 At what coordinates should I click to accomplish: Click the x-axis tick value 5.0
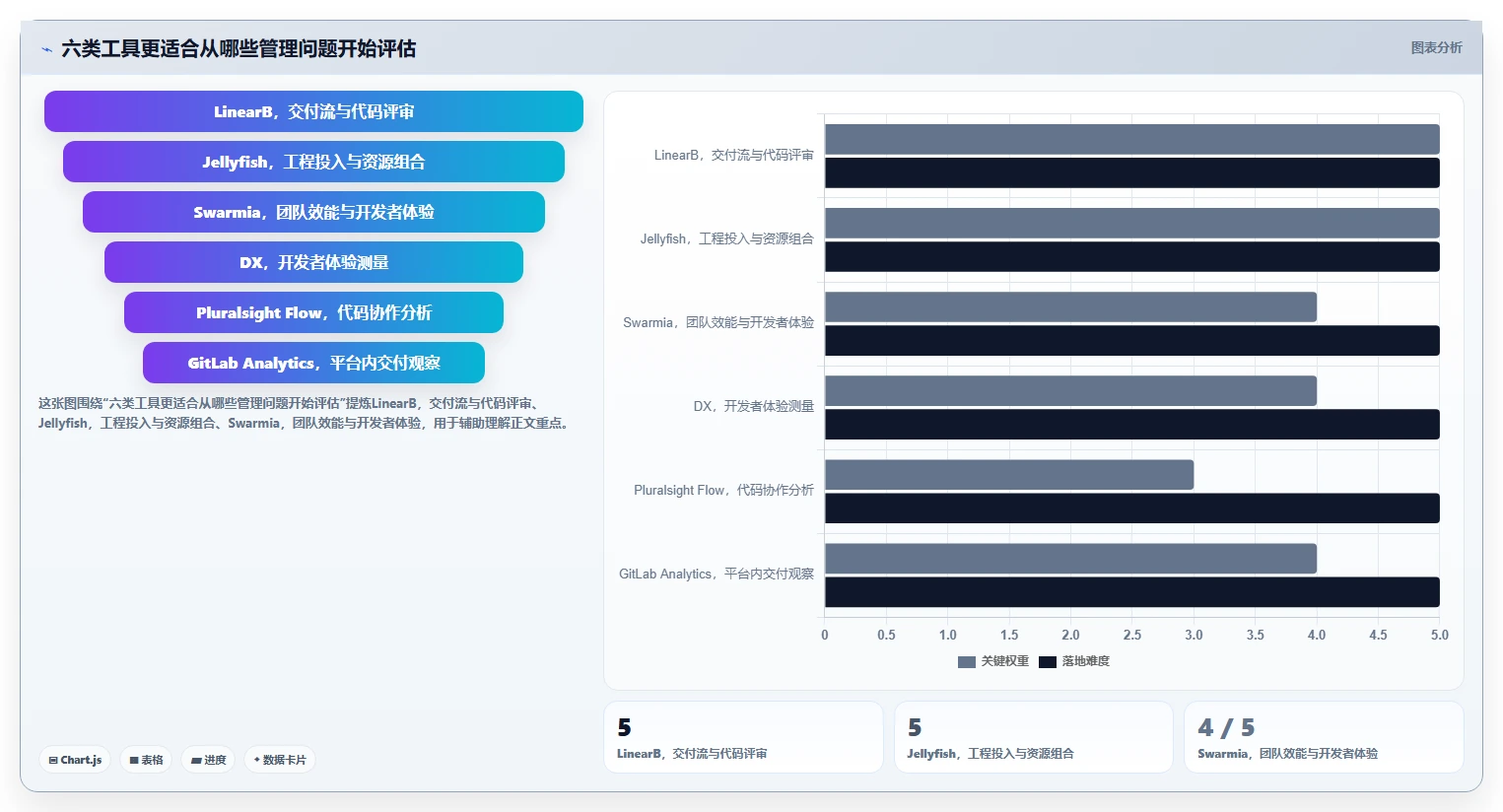pyautogui.click(x=1440, y=635)
